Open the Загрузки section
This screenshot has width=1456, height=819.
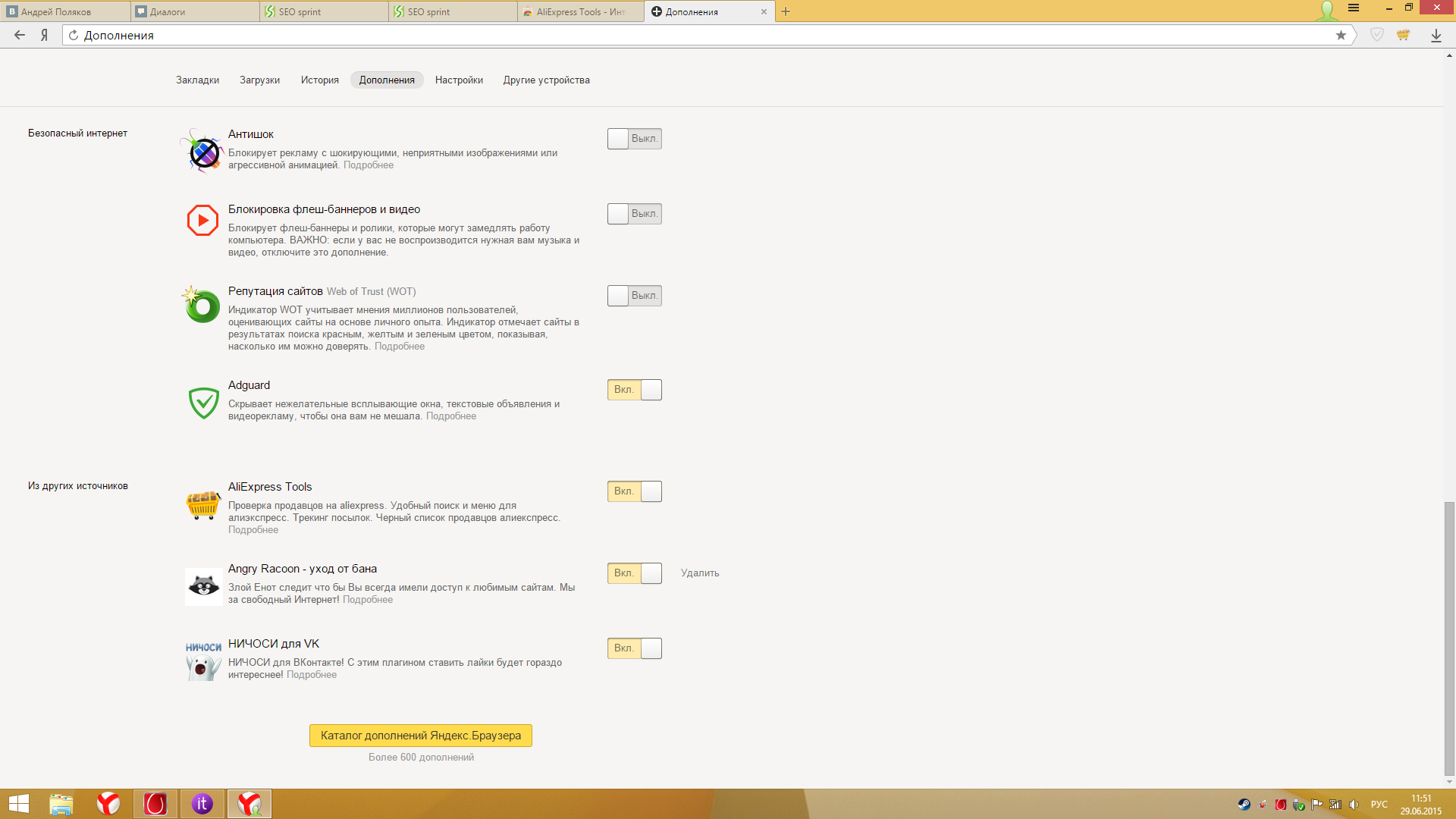(259, 80)
